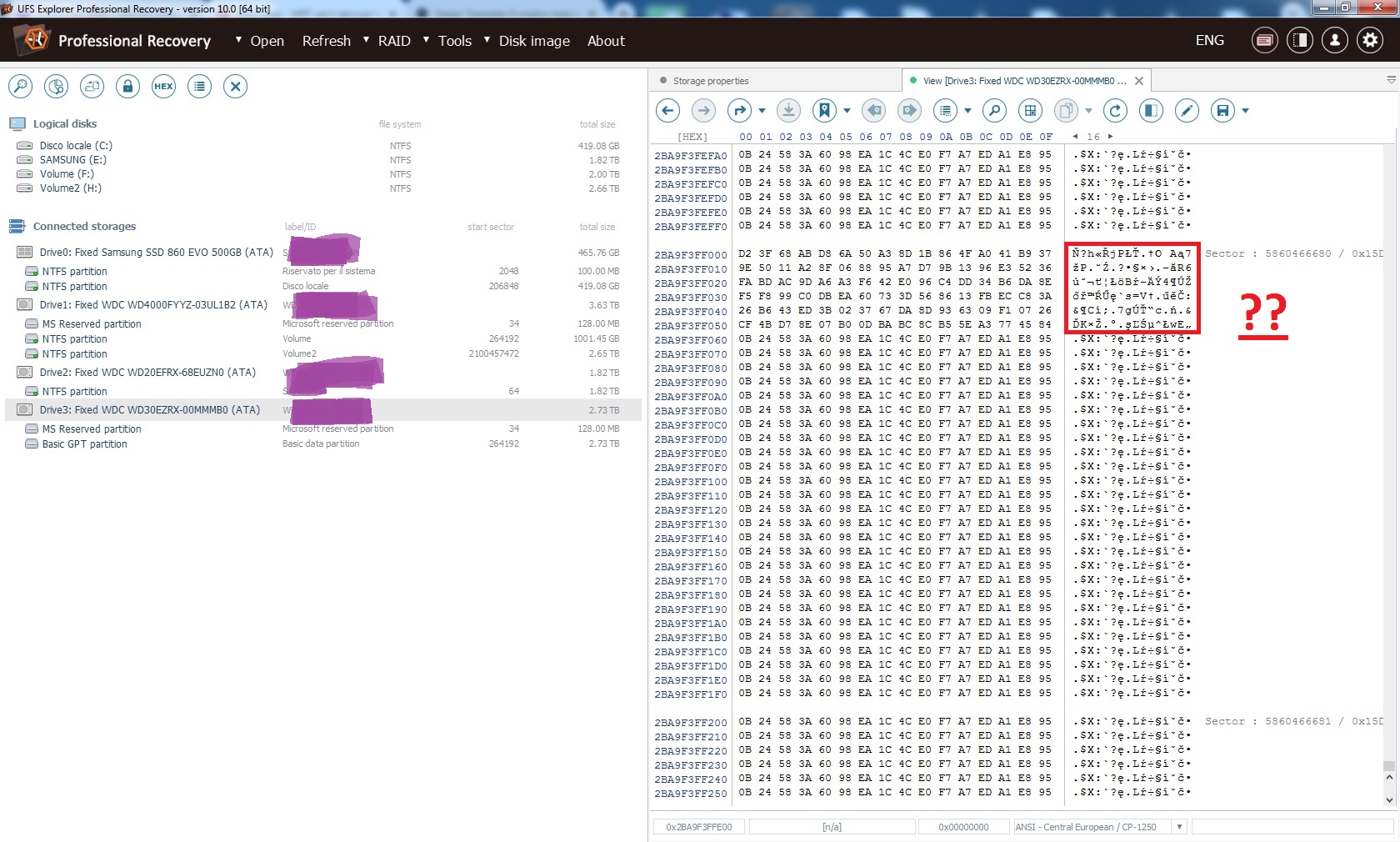
Task: Expand the copy options dropdown arrow
Action: click(1088, 110)
